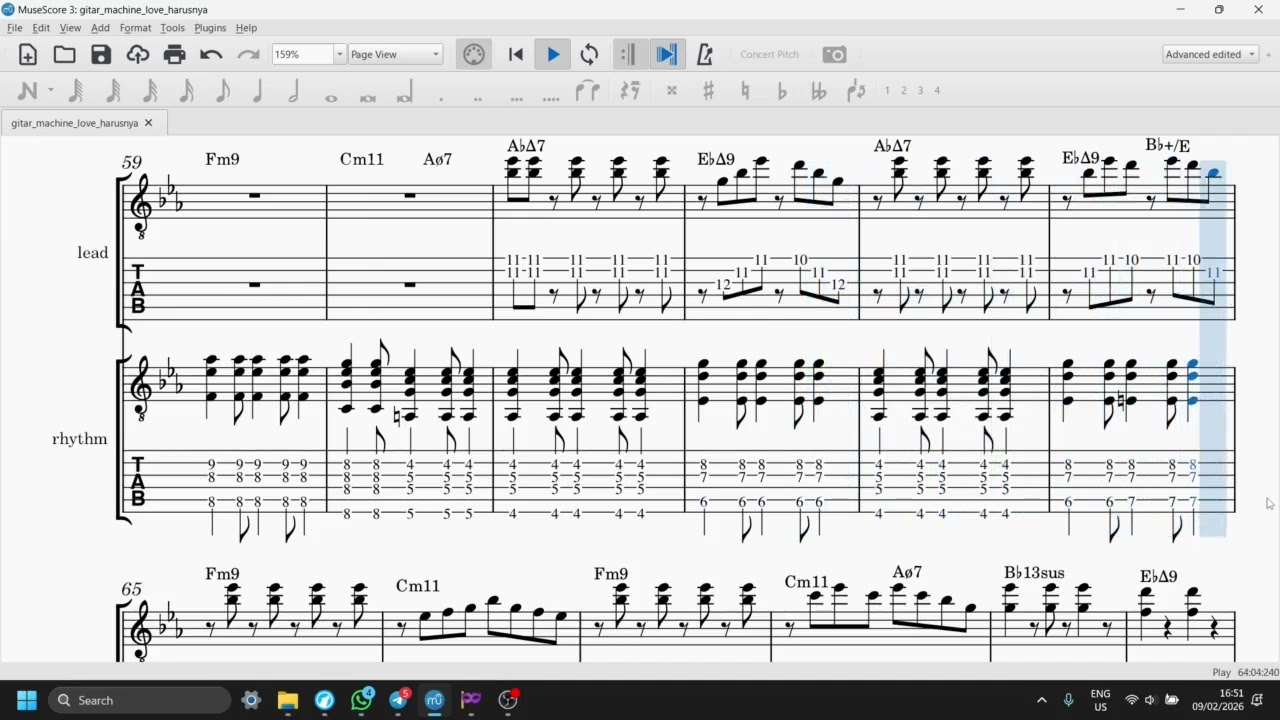Viewport: 1280px width, 720px height.
Task: Open the zoom level 159% dropdown
Action: click(340, 55)
